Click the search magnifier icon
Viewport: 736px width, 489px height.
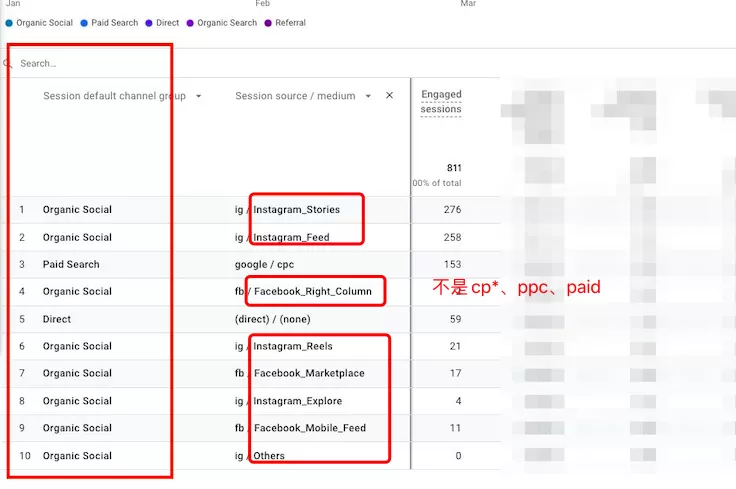click(x=7, y=63)
